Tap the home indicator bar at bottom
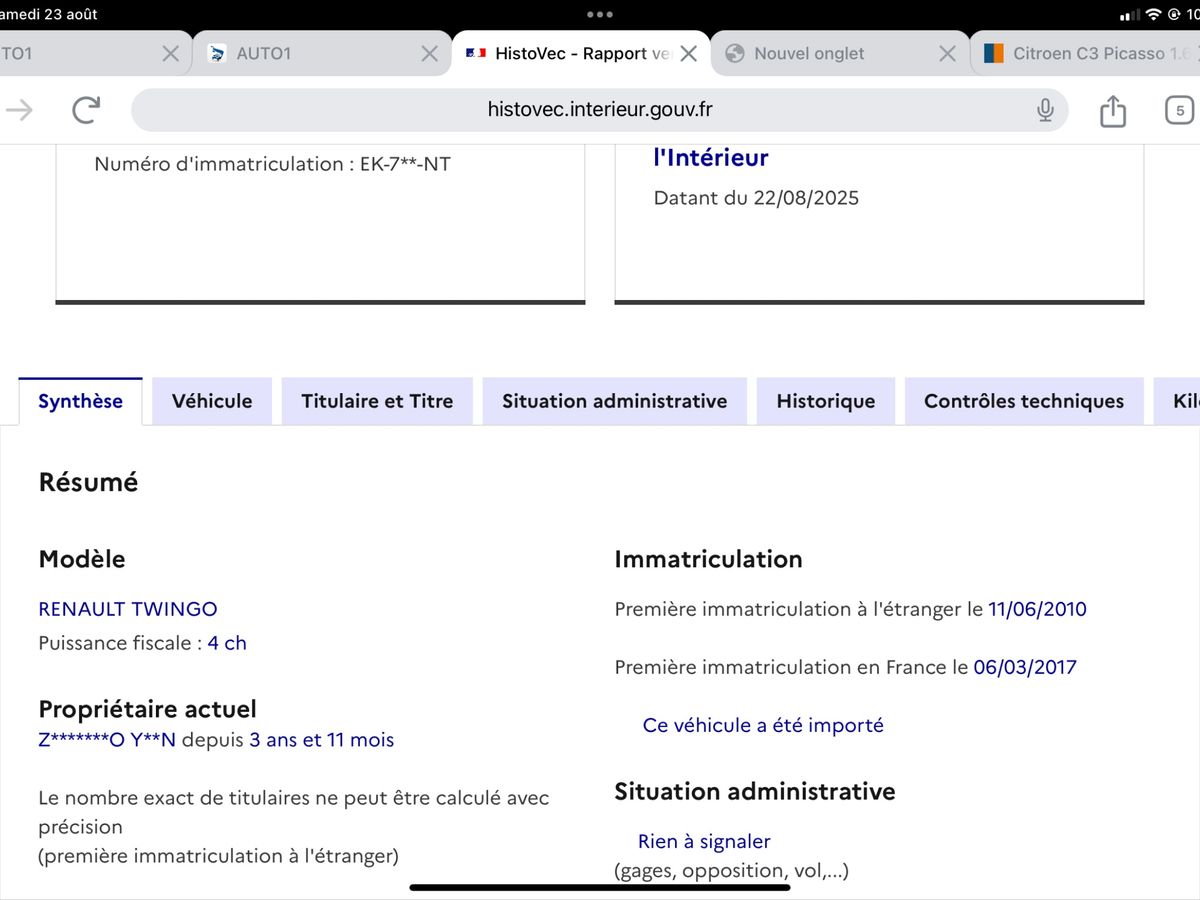 [600, 887]
